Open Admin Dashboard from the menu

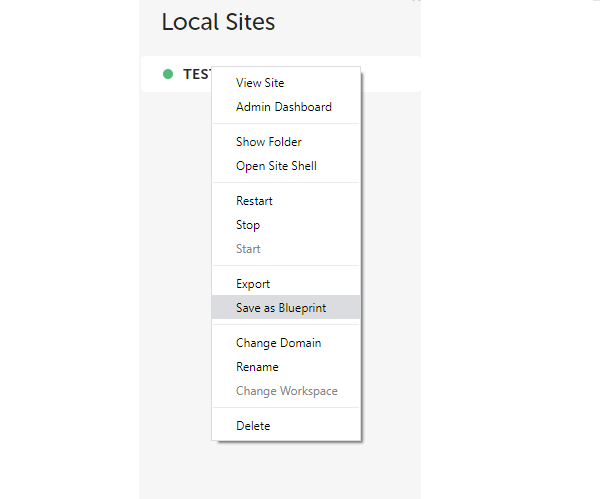point(283,107)
